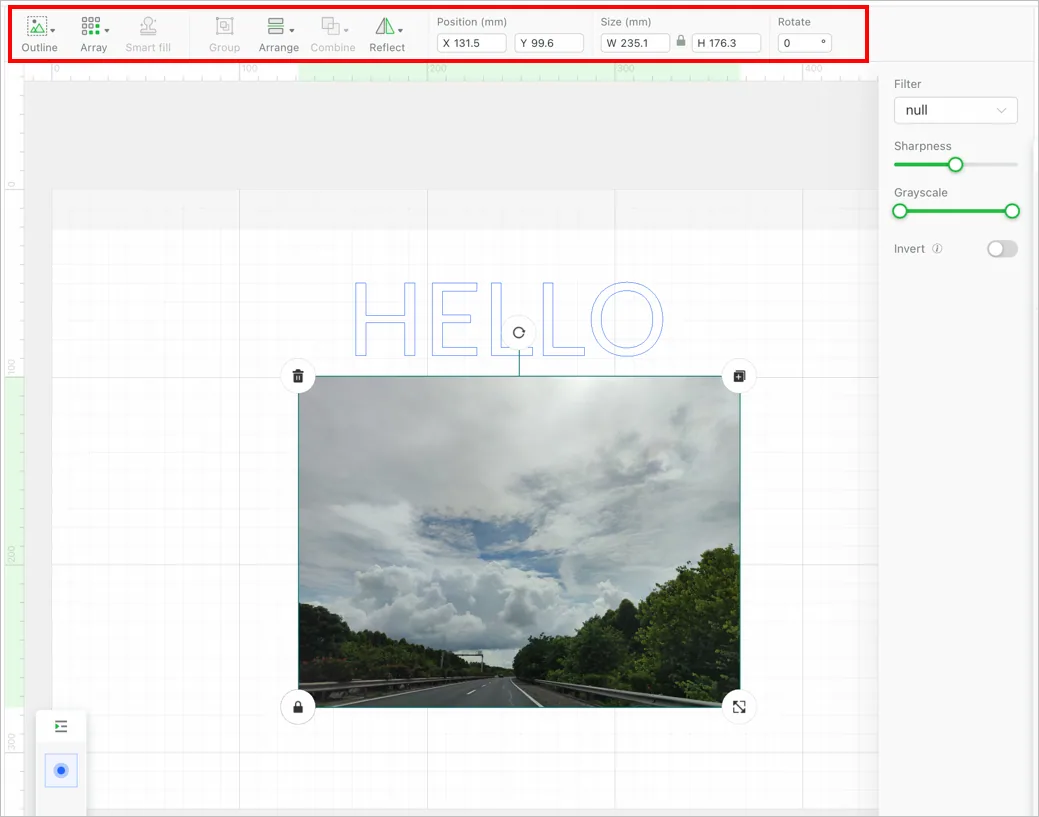This screenshot has width=1039, height=817.
Task: Open the Combine dropdown arrow
Action: point(346,30)
